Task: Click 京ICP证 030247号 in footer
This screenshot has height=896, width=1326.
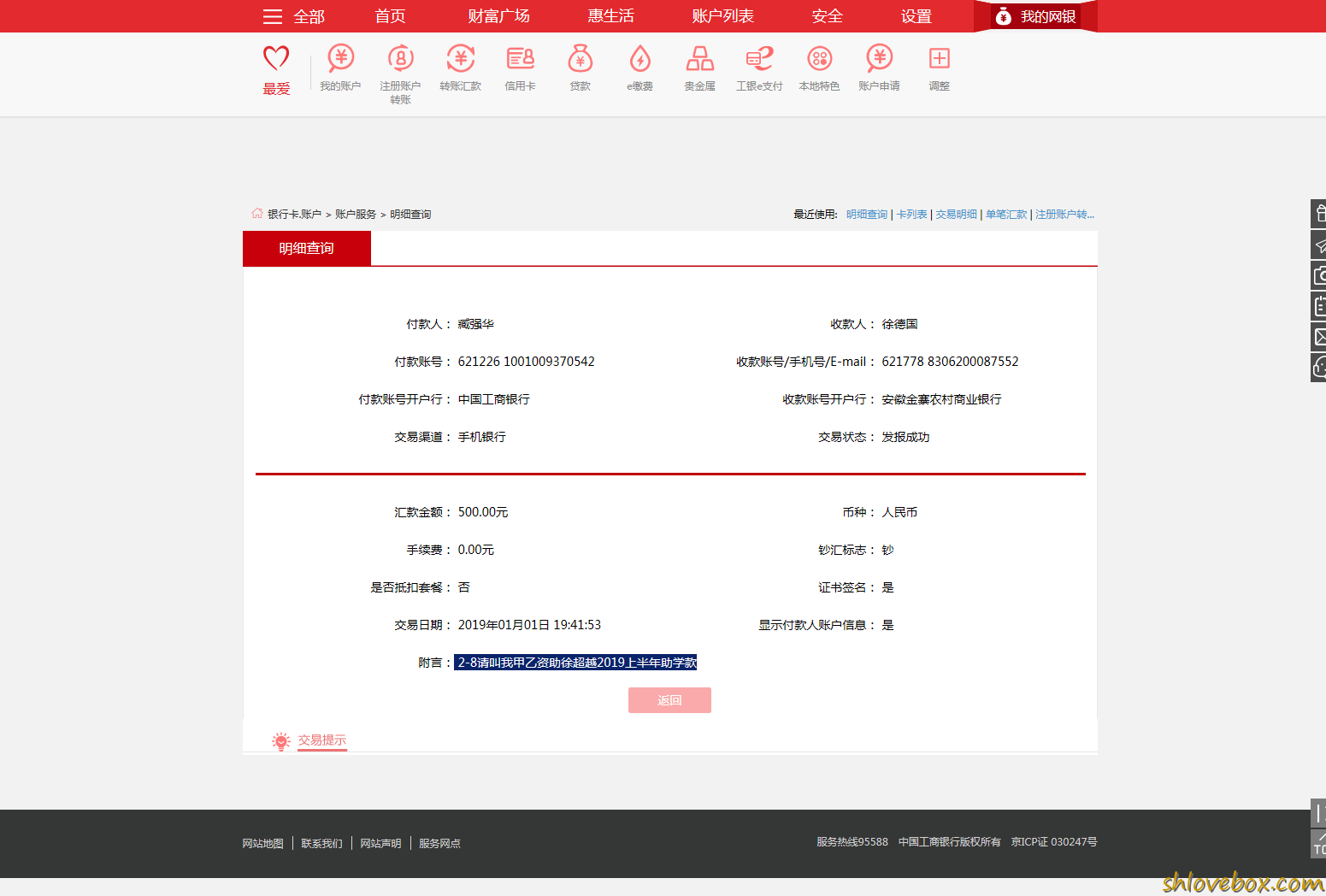Action: point(1054,842)
